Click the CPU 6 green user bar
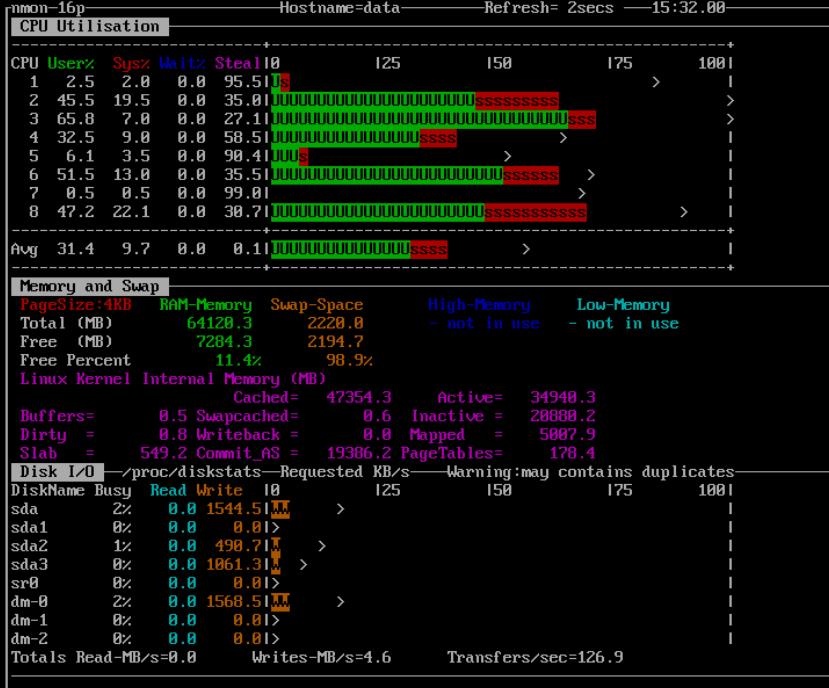Viewport: 829px width, 688px height. tap(387, 175)
